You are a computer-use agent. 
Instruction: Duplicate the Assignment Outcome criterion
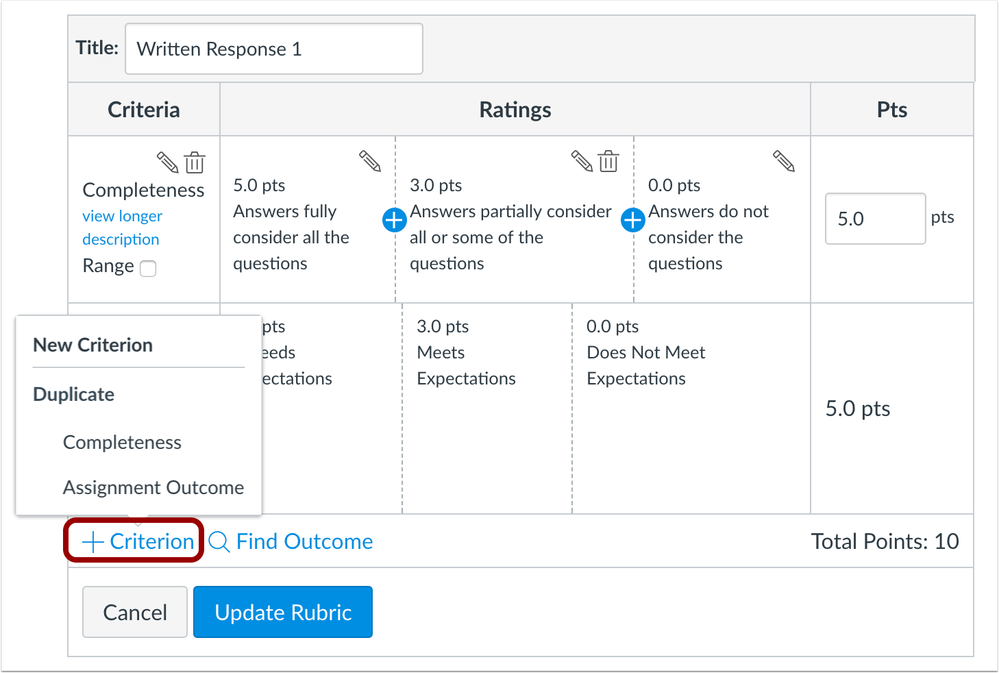[x=153, y=487]
